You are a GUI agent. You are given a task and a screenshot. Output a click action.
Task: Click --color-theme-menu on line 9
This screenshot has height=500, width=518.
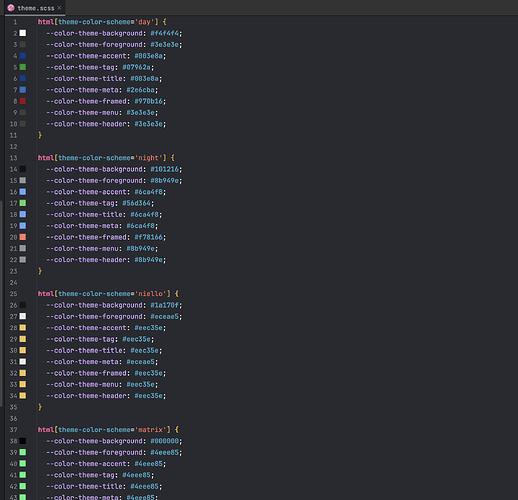[x=82, y=113]
